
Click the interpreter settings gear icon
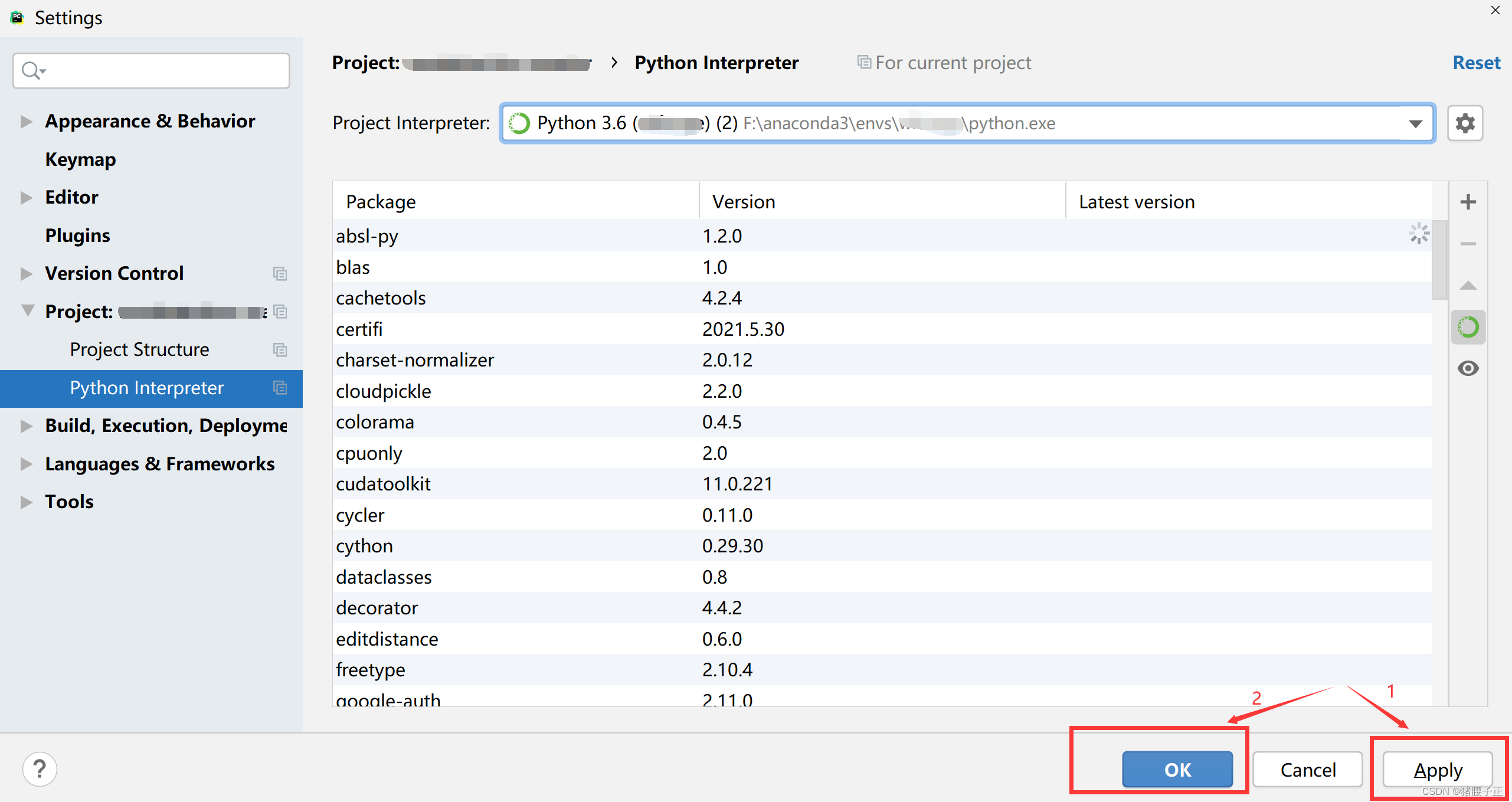pyautogui.click(x=1465, y=123)
